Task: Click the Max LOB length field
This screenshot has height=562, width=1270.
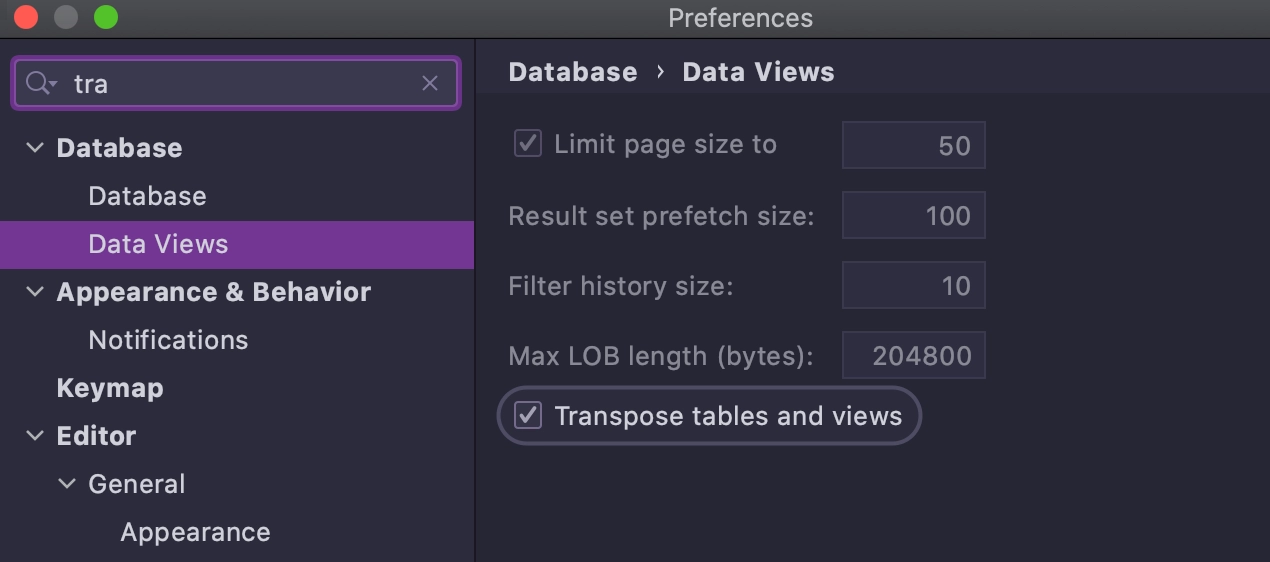Action: tap(914, 355)
